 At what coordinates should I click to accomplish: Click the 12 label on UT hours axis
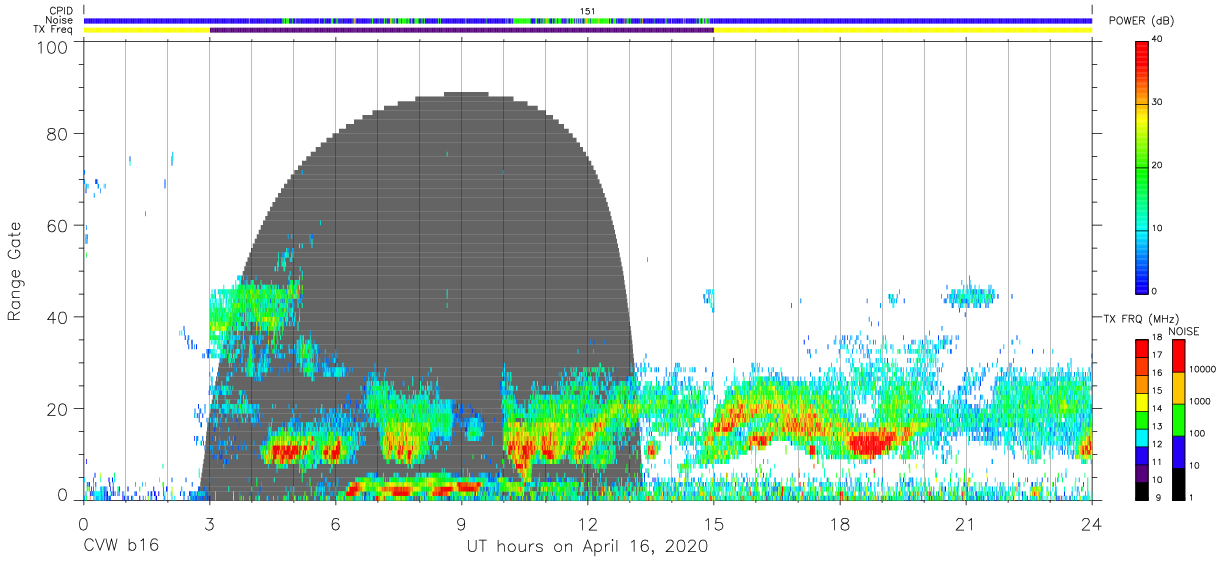[x=587, y=523]
